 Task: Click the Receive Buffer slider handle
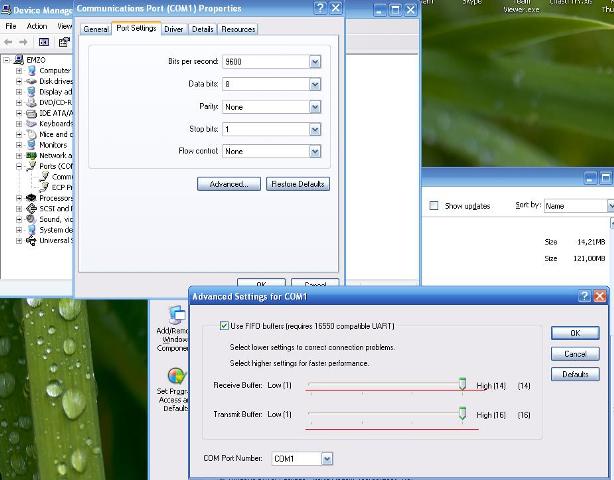point(462,384)
